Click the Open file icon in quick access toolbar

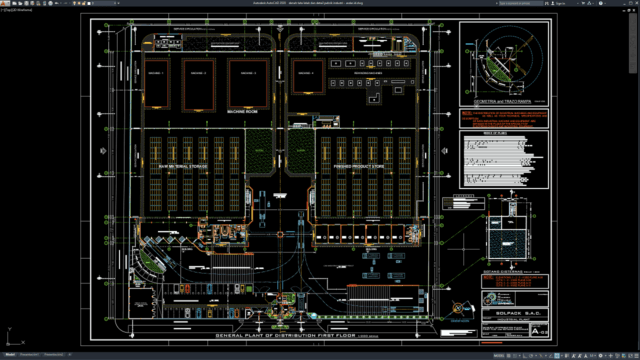20,3
